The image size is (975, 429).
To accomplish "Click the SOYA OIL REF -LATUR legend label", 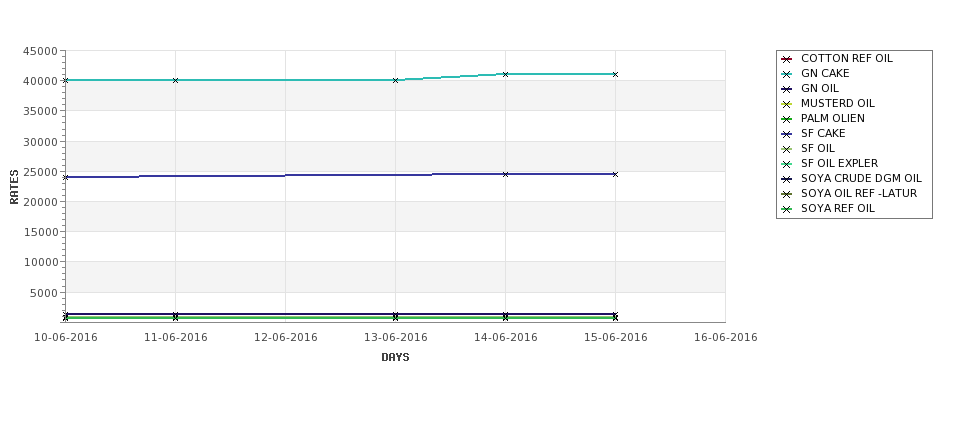I will 859,193.
